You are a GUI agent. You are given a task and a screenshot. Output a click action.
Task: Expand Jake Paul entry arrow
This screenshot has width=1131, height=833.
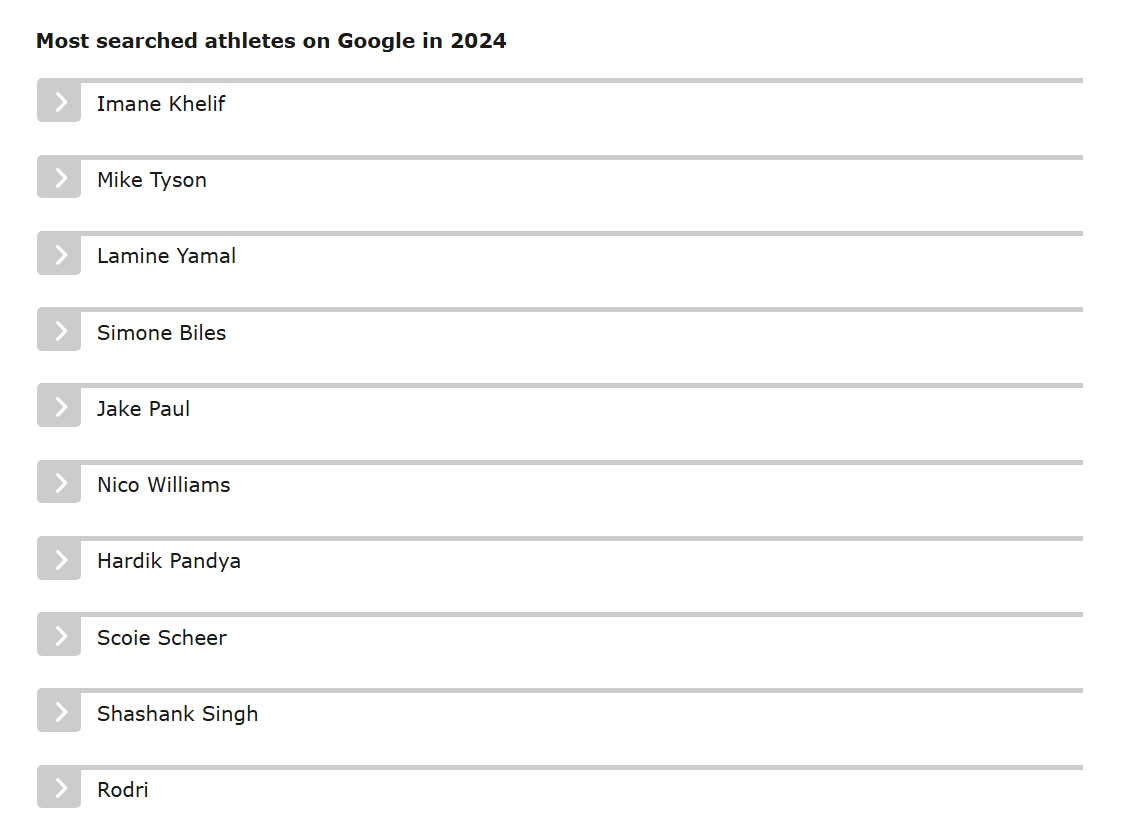59,407
